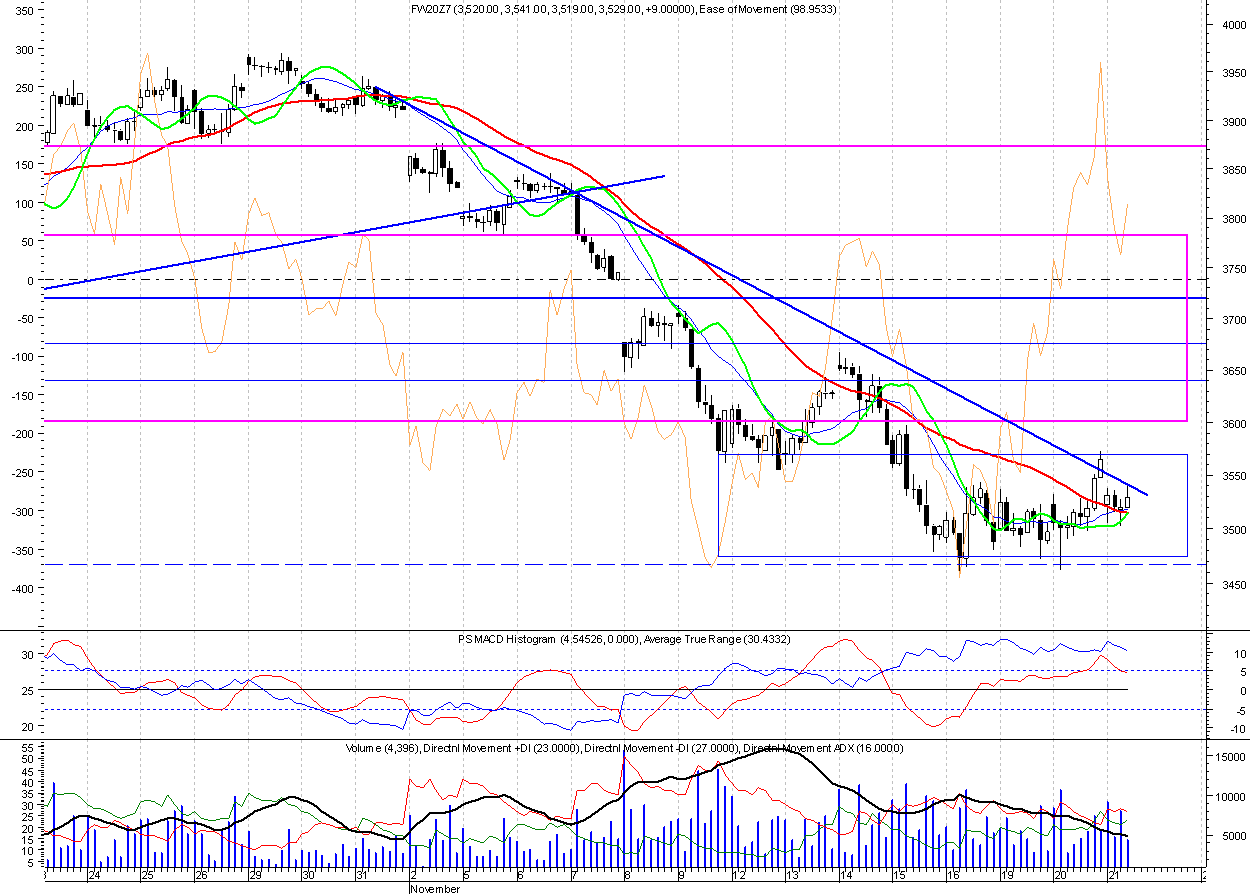Click the 31 date label on time axis

(x=362, y=875)
